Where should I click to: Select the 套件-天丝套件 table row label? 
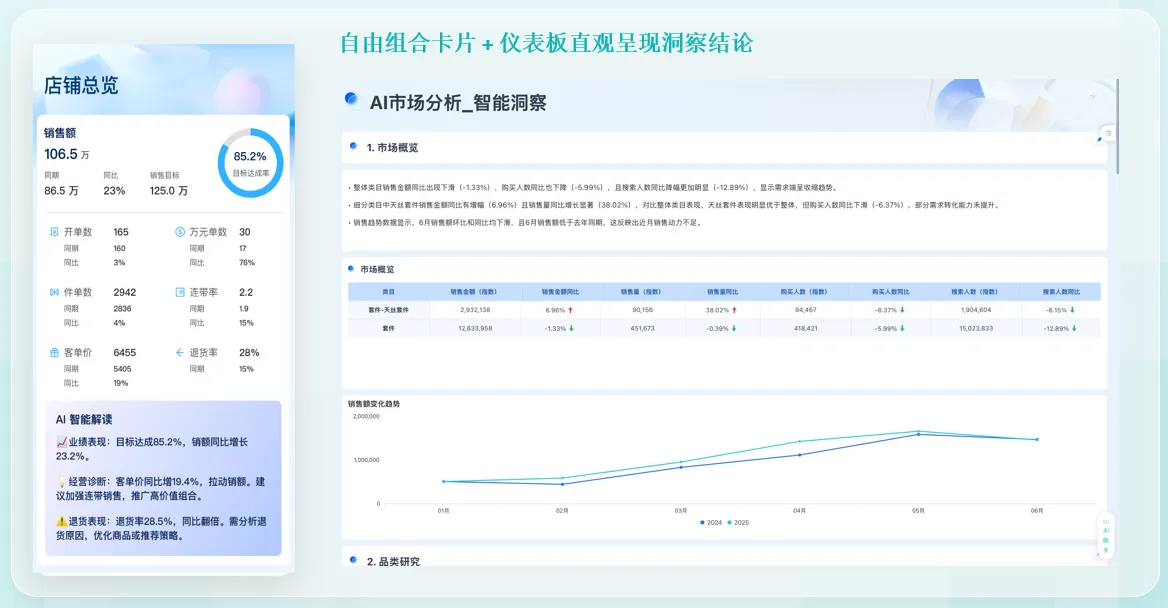coord(389,310)
